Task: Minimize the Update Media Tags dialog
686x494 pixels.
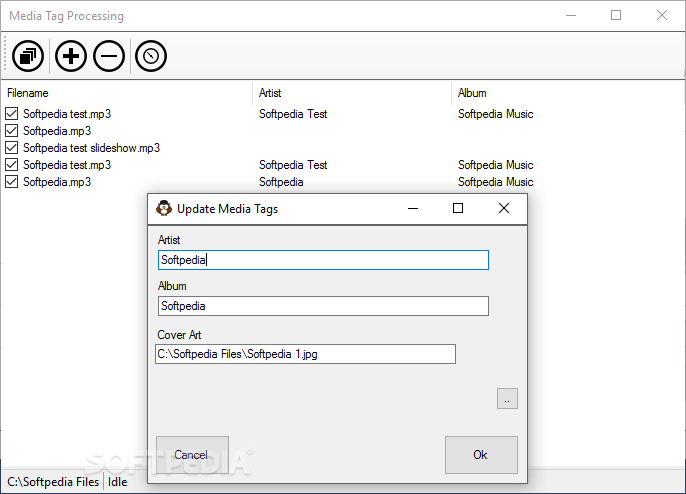Action: tap(413, 208)
